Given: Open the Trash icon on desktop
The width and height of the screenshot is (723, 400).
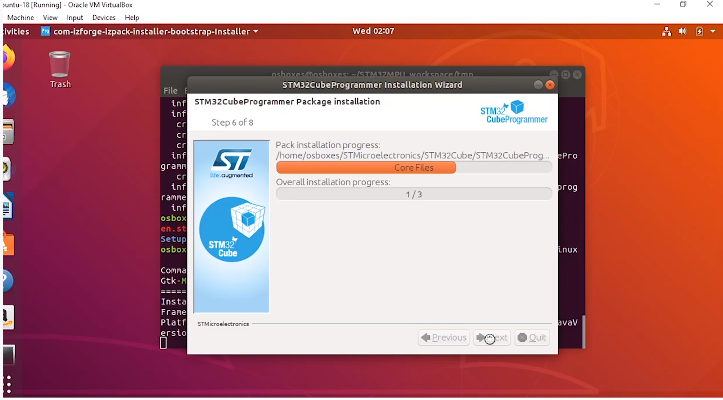Looking at the screenshot, I should (60, 69).
